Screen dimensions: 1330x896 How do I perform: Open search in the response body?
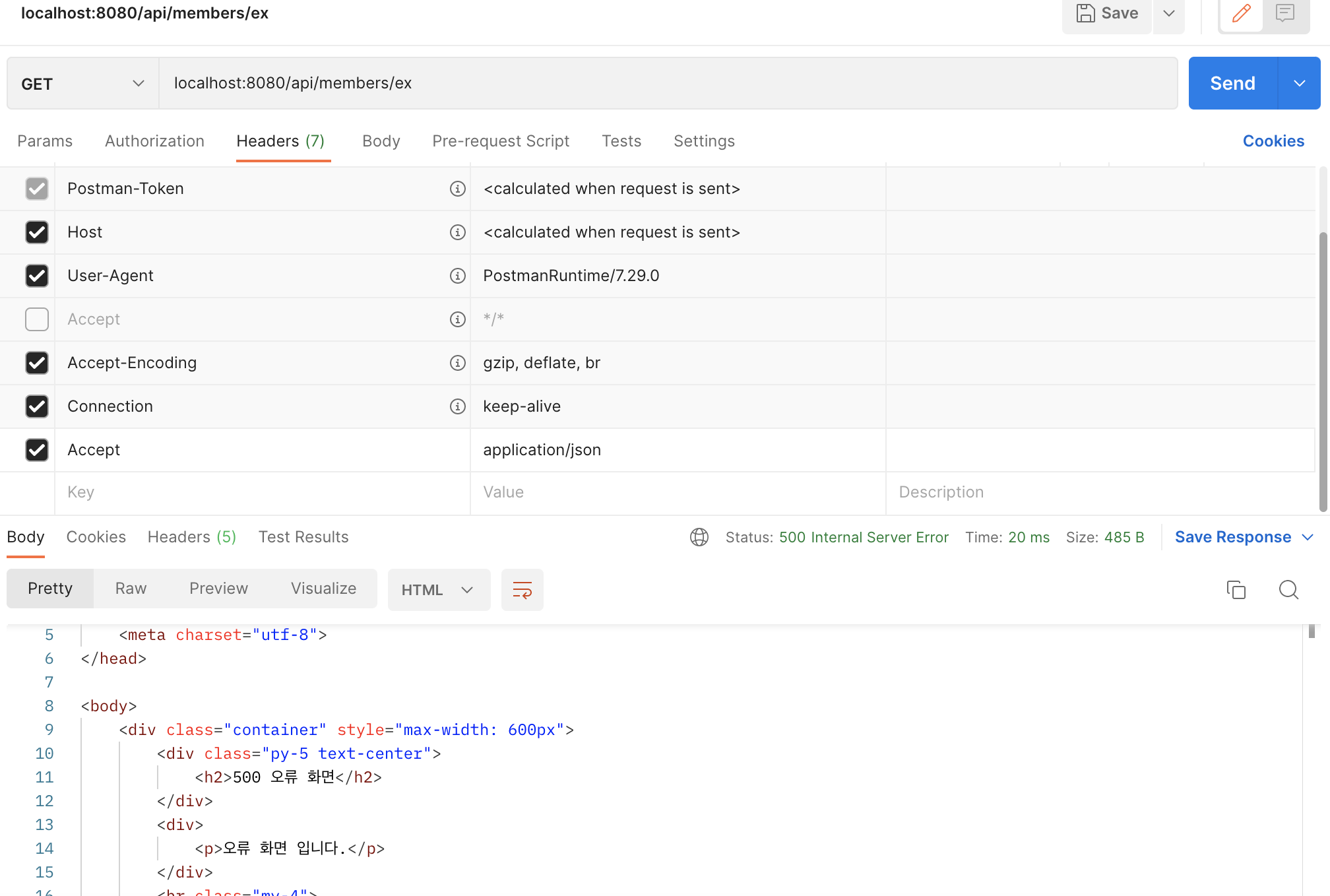[x=1288, y=590]
